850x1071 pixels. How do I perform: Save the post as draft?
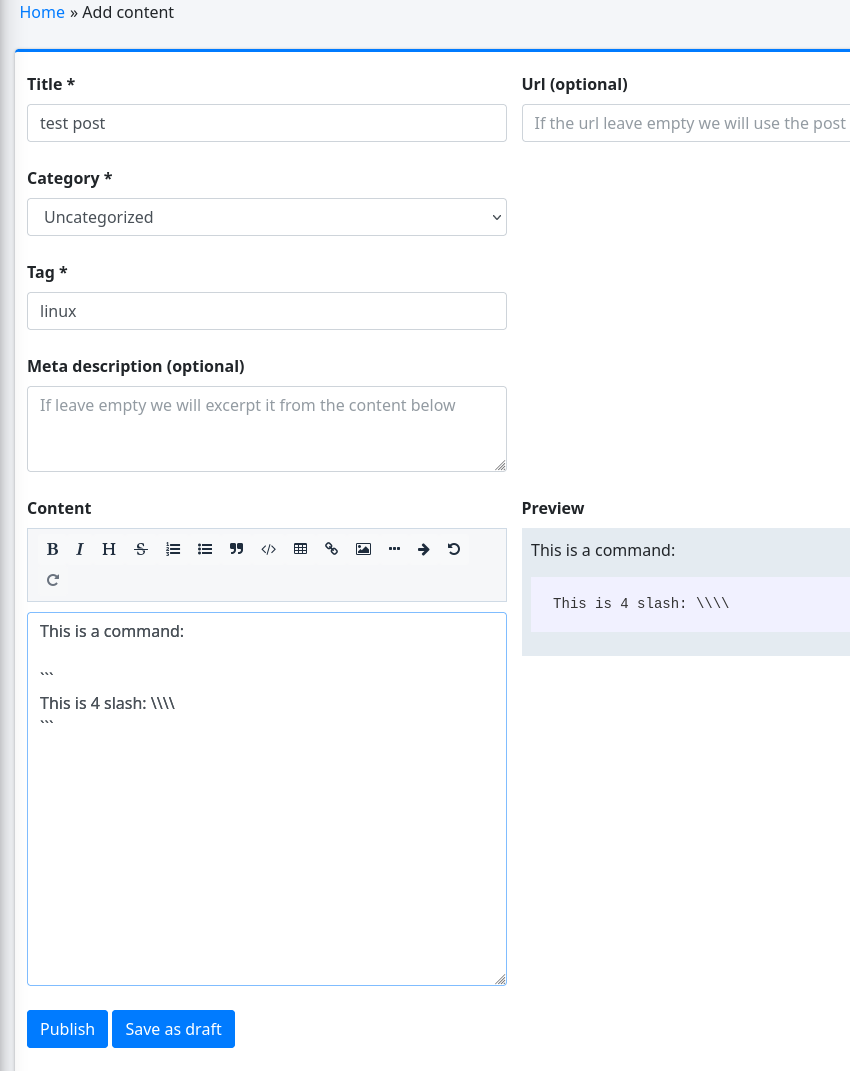coord(173,1028)
